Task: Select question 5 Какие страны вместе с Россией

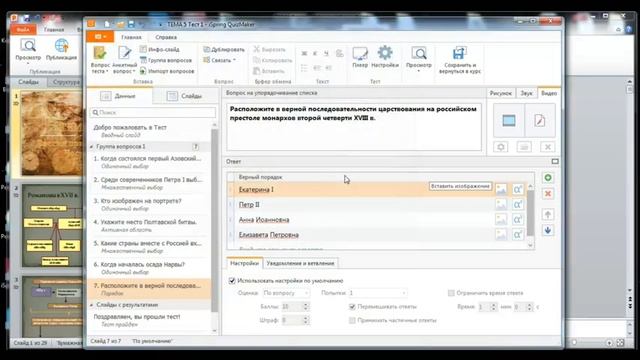Action: coord(149,247)
